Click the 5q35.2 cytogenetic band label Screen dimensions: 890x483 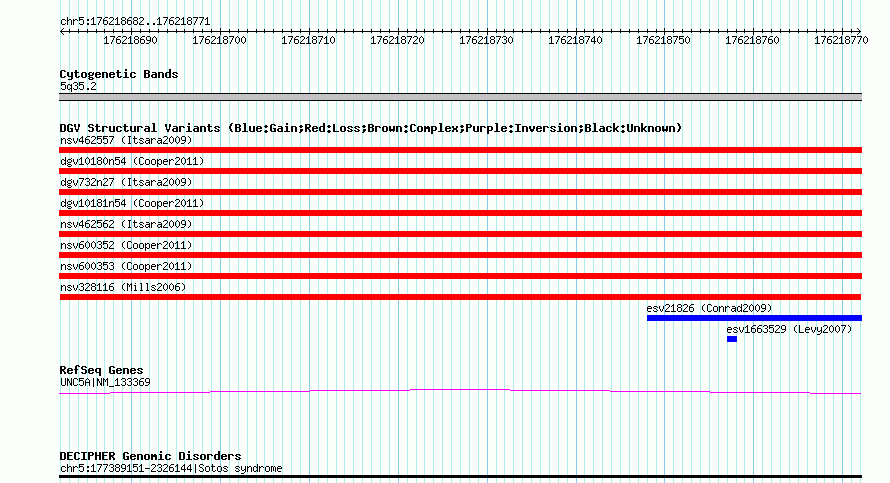tap(78, 86)
